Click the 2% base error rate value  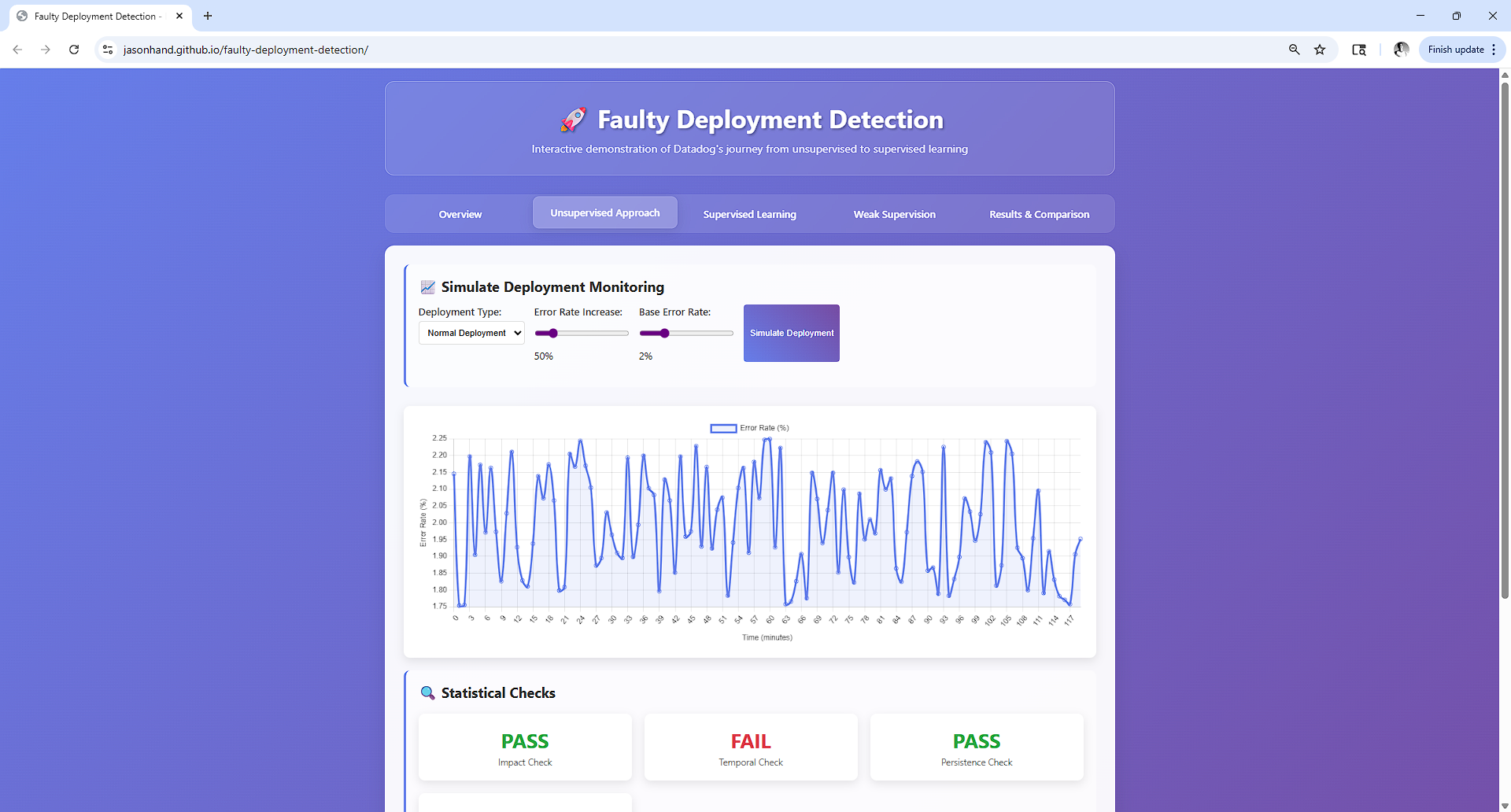coord(646,356)
